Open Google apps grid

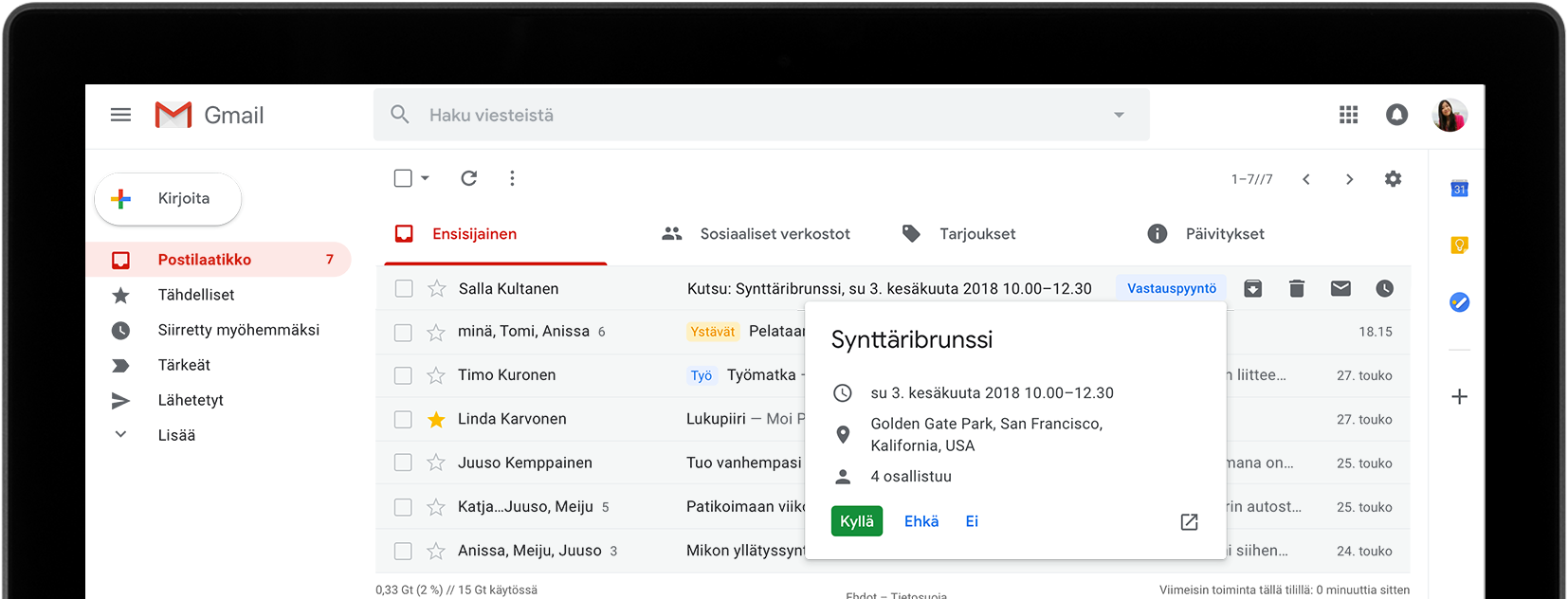coord(1348,115)
